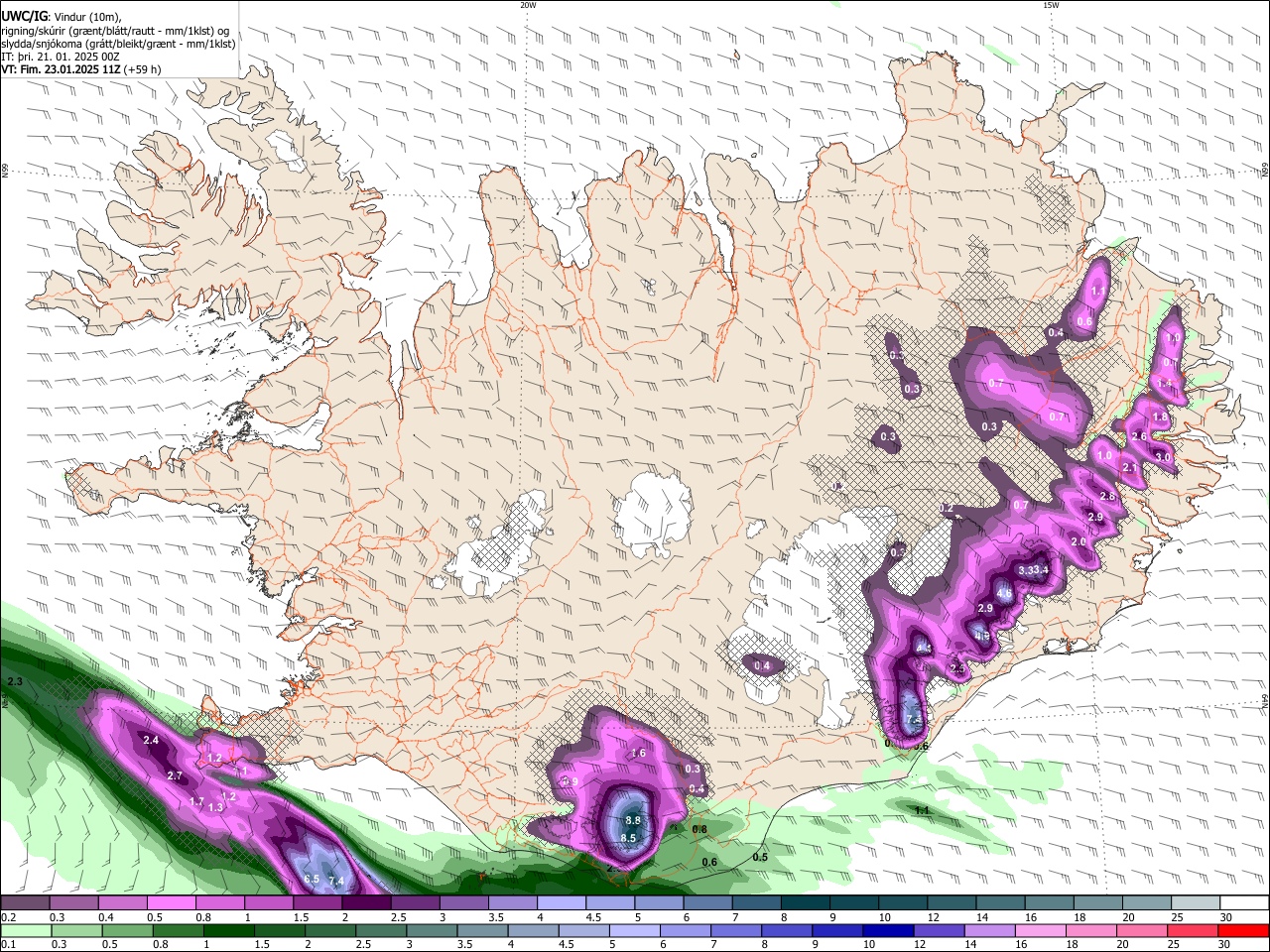1270x952 pixels.
Task: Click the 3.0 value on the east fjords
Action: (x=1165, y=457)
